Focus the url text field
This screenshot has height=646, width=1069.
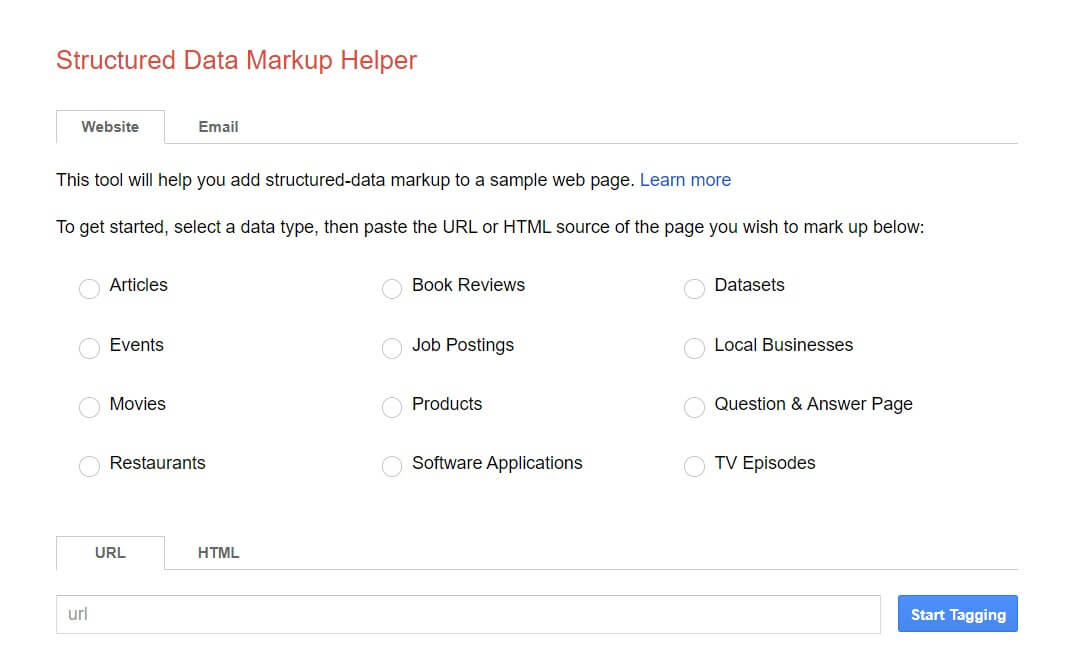[468, 614]
